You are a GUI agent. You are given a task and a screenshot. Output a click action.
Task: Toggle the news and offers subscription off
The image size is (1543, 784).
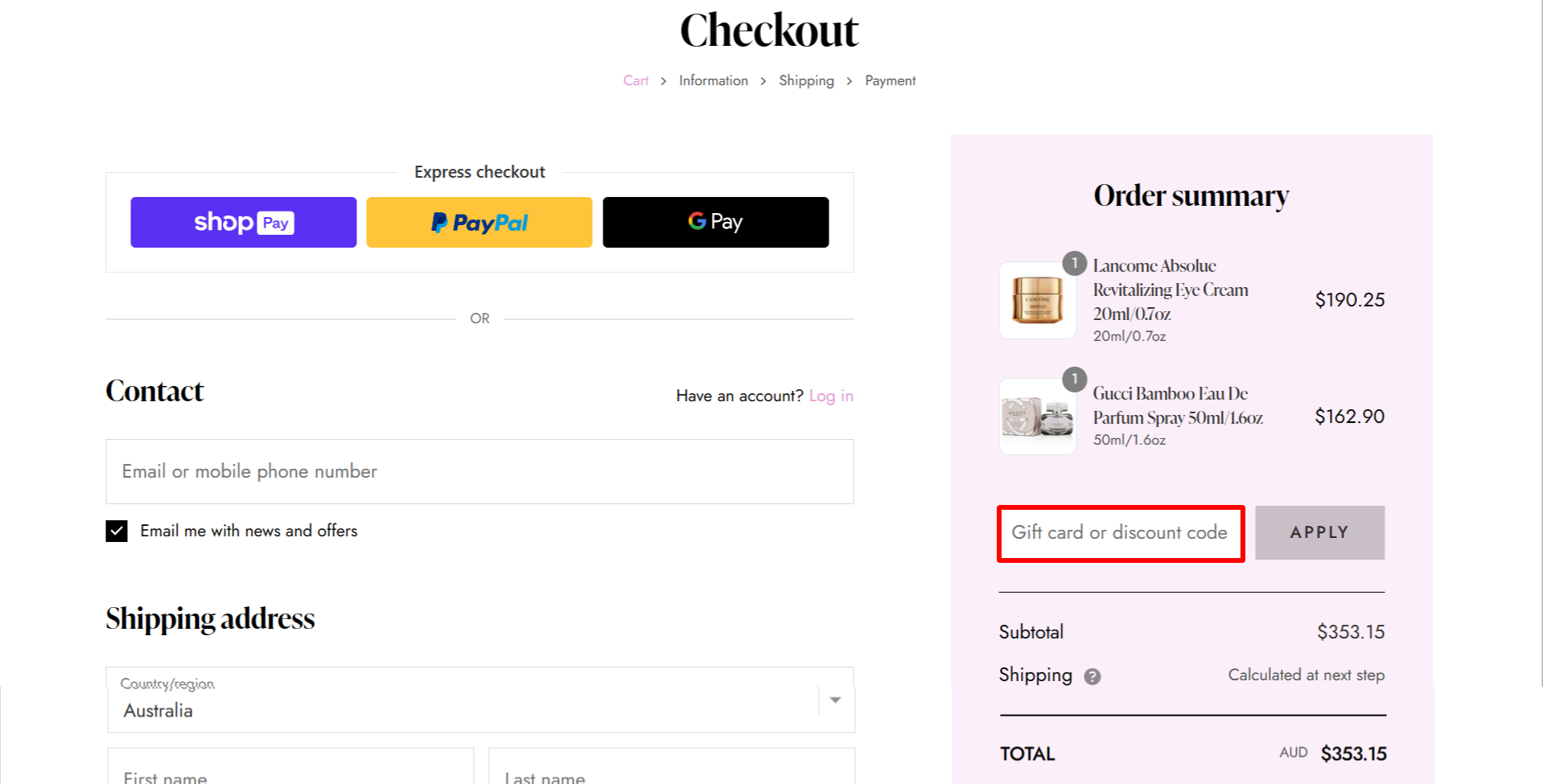coord(116,531)
